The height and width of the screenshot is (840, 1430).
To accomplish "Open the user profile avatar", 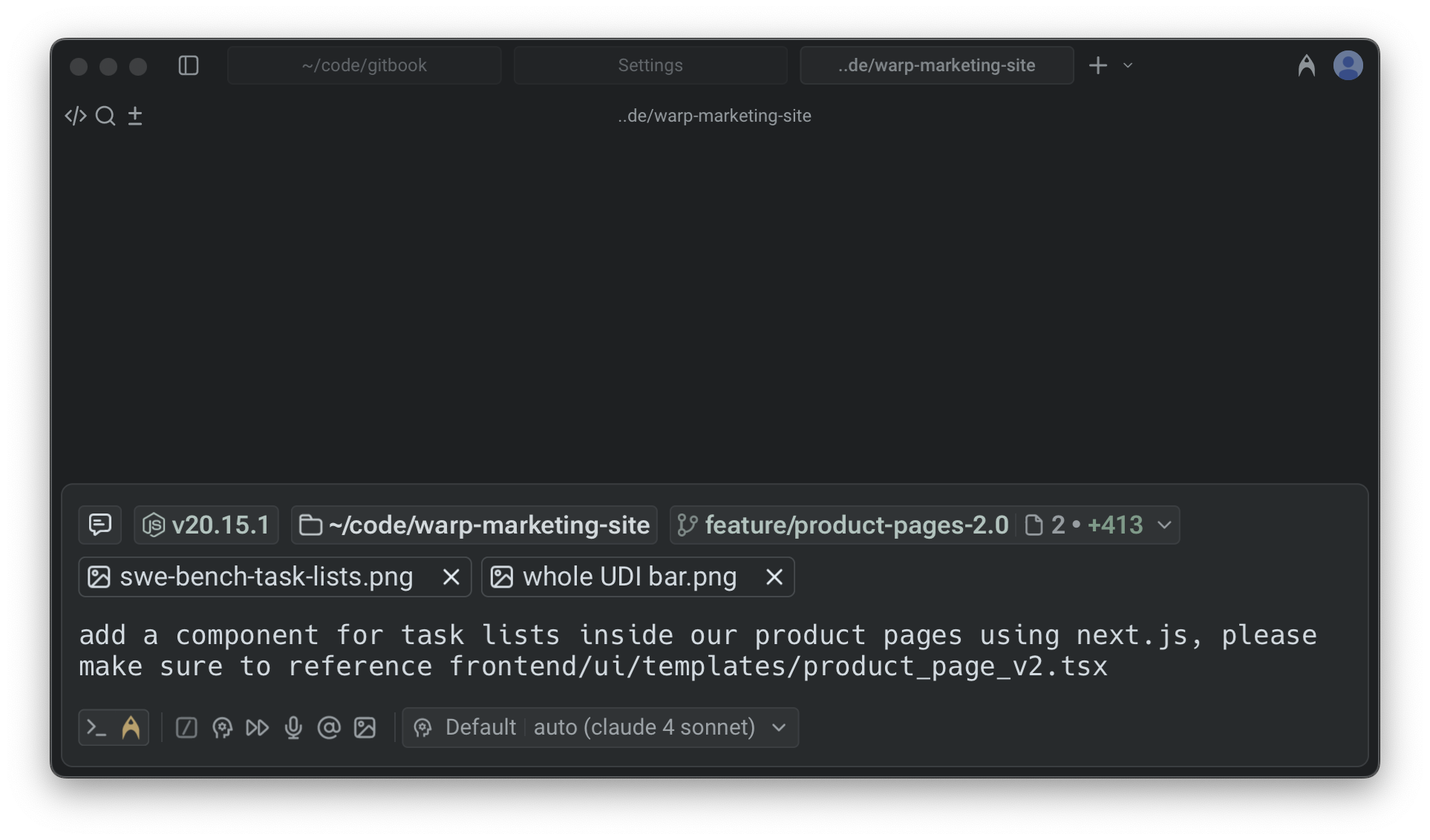I will pos(1348,65).
